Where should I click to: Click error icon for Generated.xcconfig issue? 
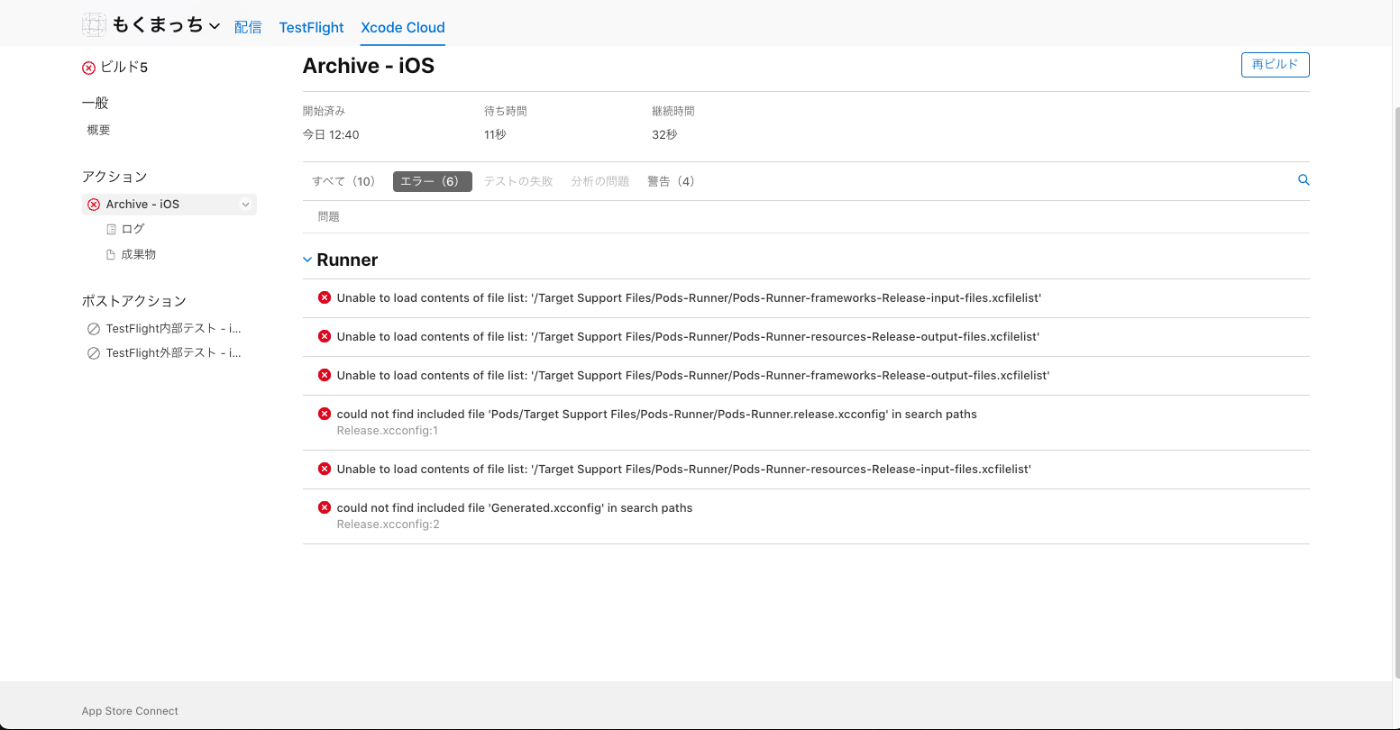click(324, 507)
